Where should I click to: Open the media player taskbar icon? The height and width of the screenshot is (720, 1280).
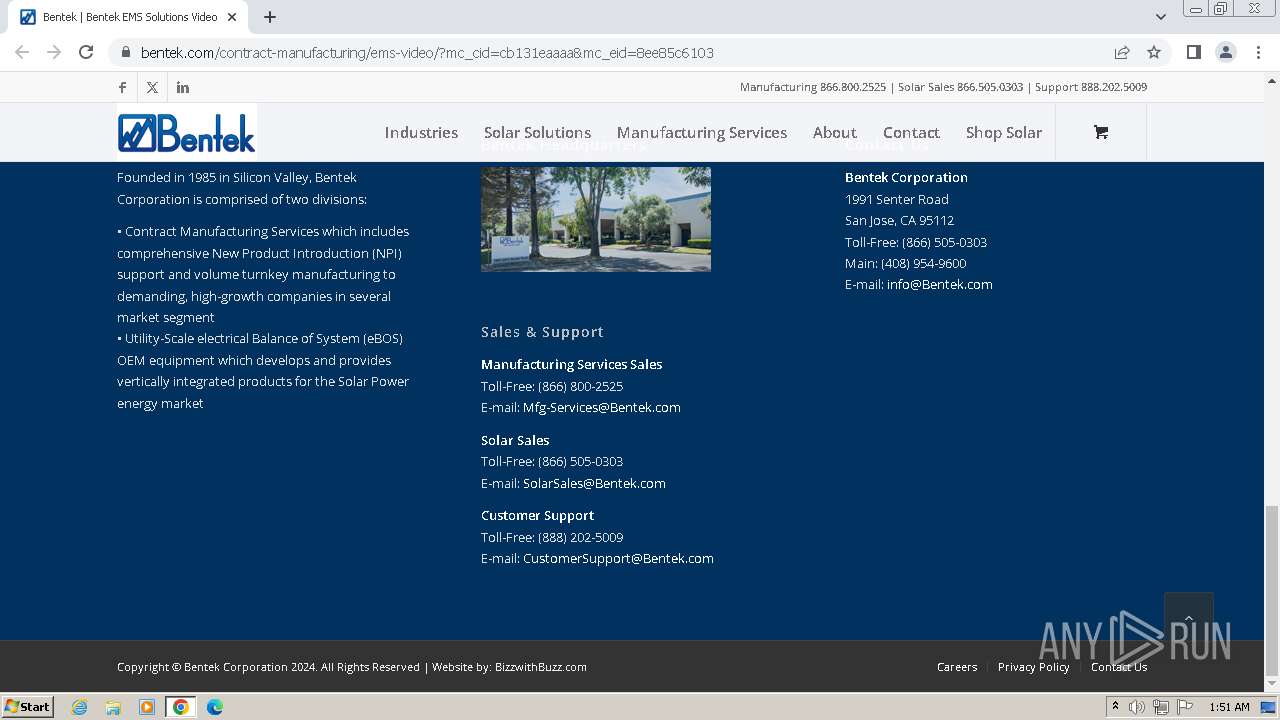pyautogui.click(x=147, y=707)
